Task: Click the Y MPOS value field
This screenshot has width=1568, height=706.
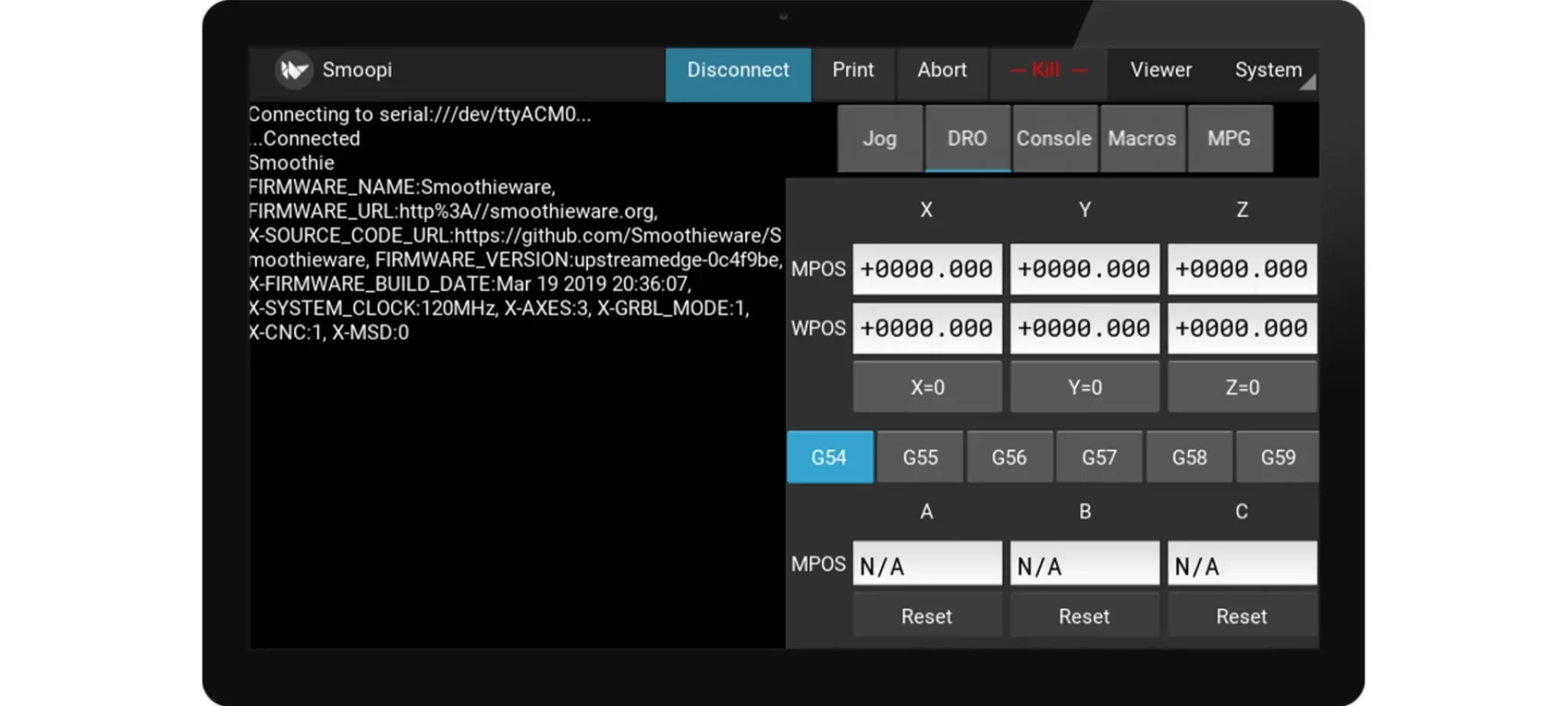Action: [1085, 269]
